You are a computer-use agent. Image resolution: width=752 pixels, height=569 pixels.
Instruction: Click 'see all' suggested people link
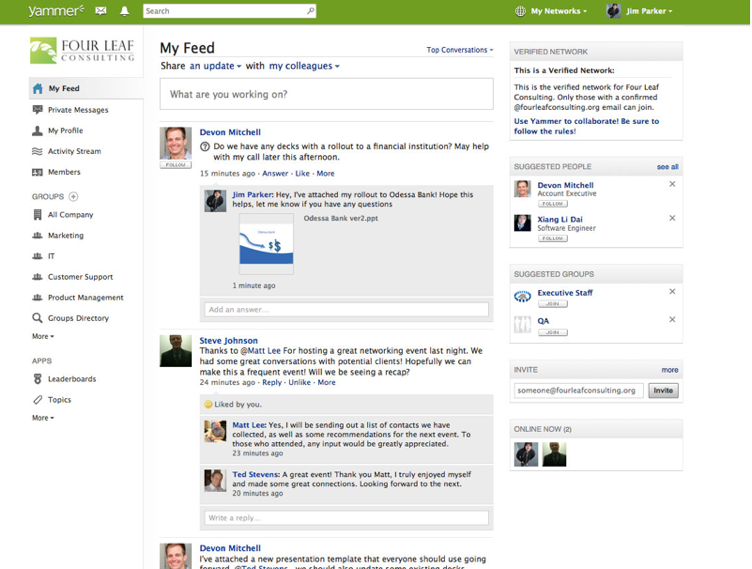tap(667, 167)
